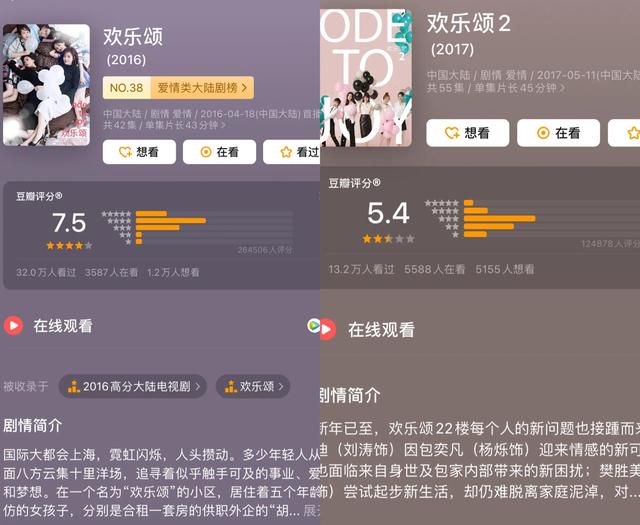
Task: Open 2016高分大陆电视剧 collection chip
Action: pos(133,386)
